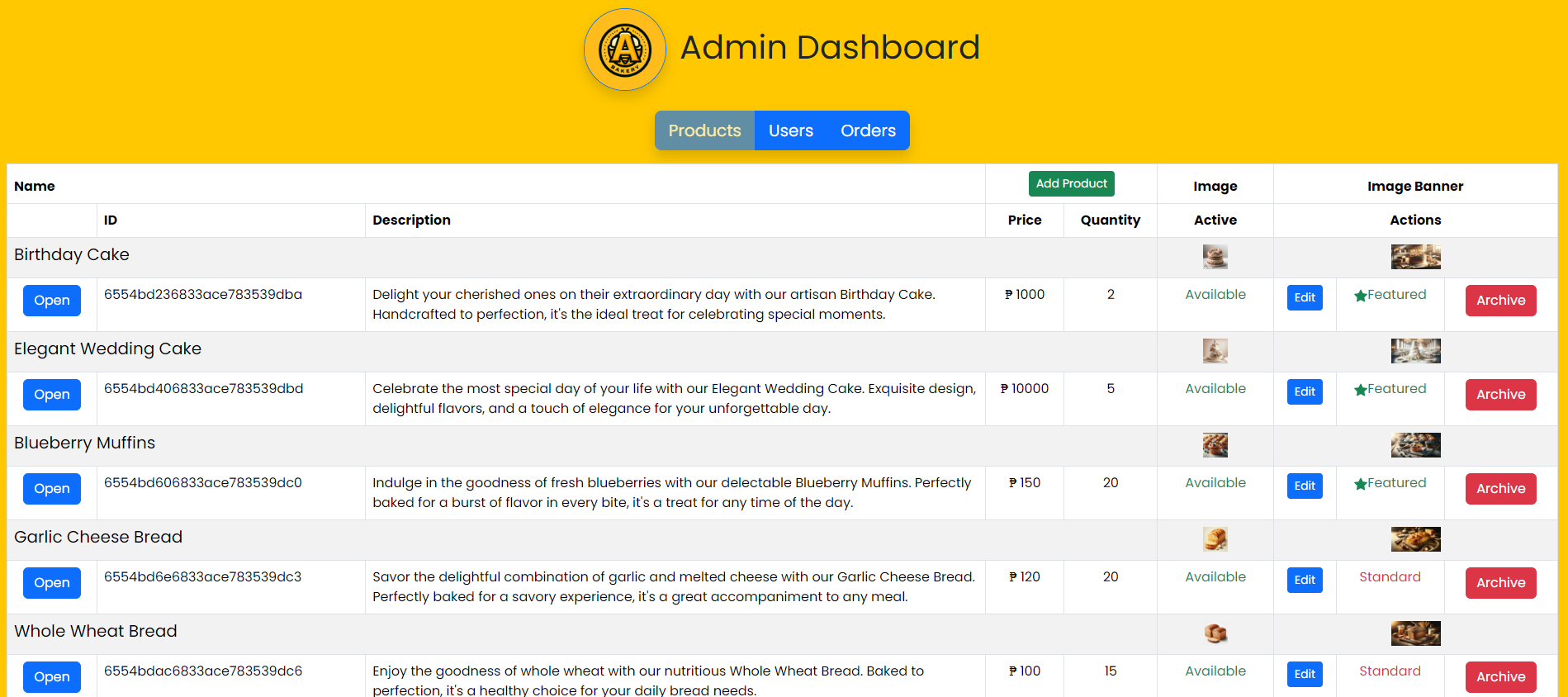Click the Add Product button

click(x=1071, y=183)
